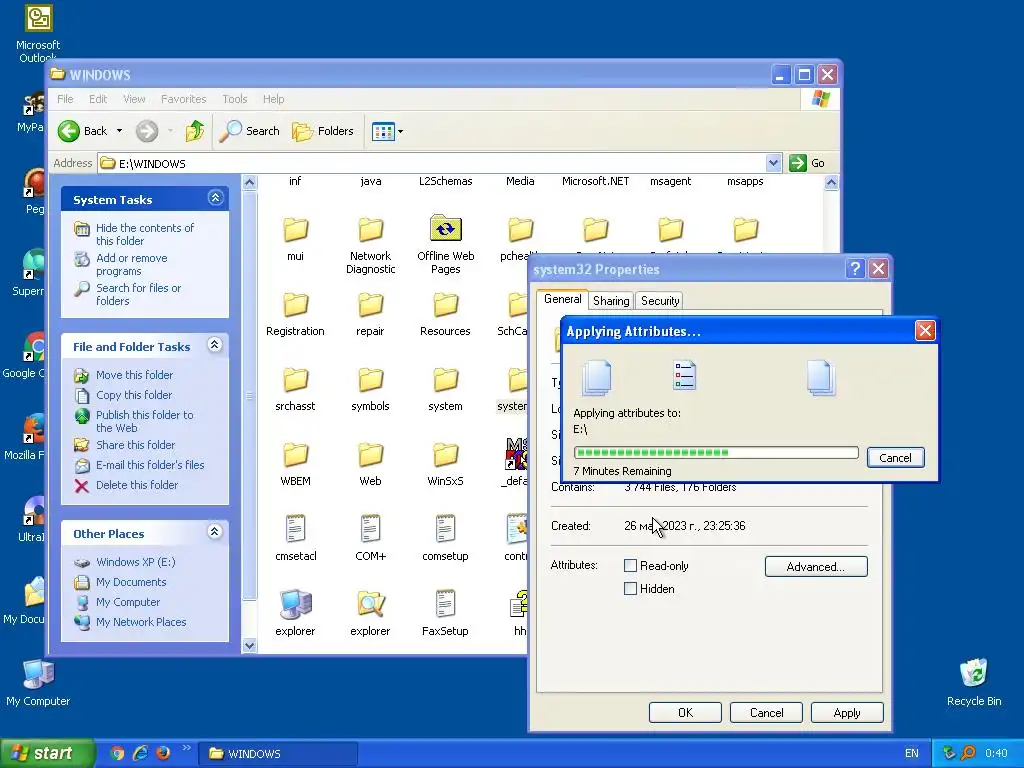Click Copy this folder
This screenshot has height=768, width=1024.
click(x=134, y=395)
